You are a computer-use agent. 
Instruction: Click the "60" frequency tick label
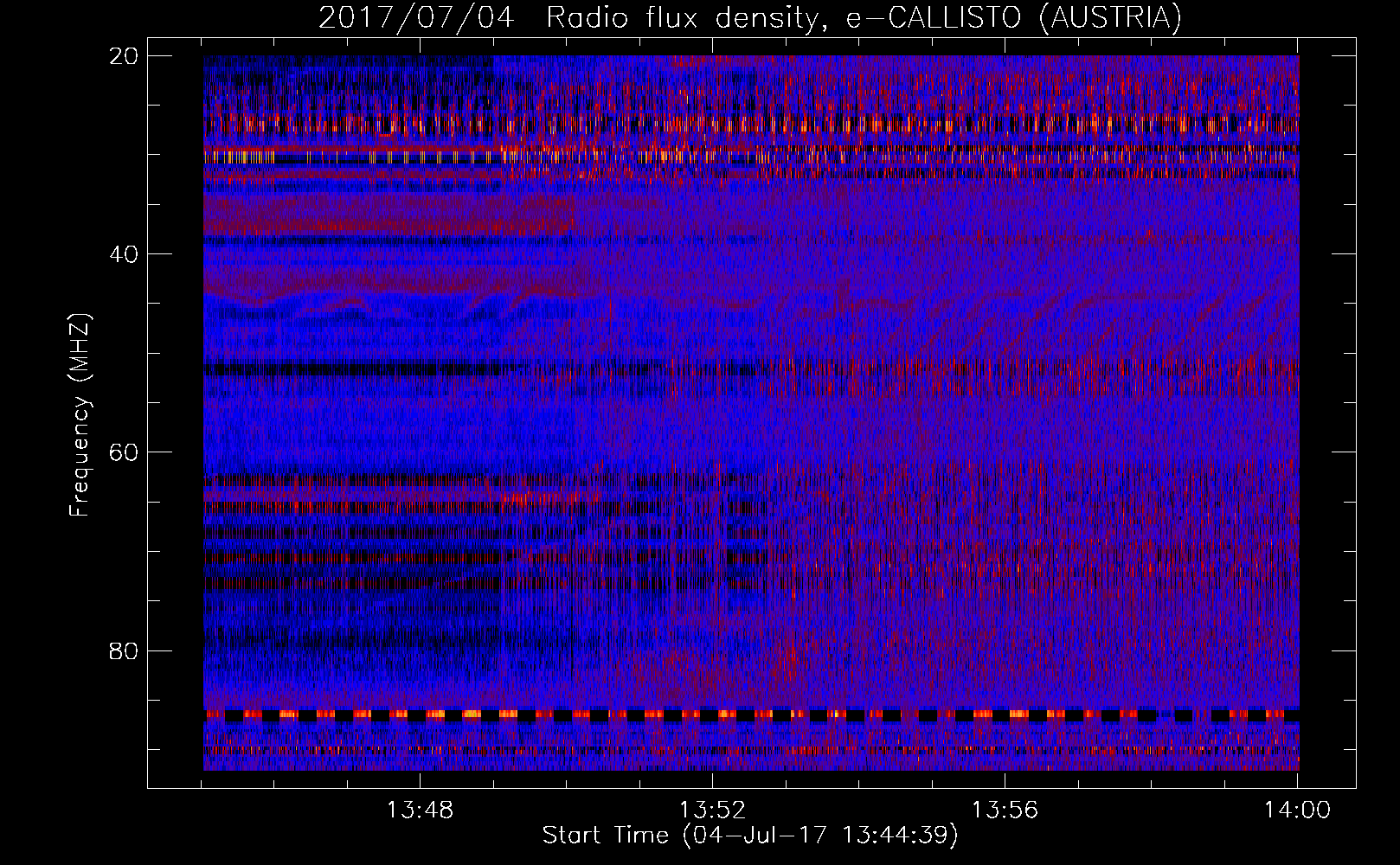pyautogui.click(x=124, y=452)
